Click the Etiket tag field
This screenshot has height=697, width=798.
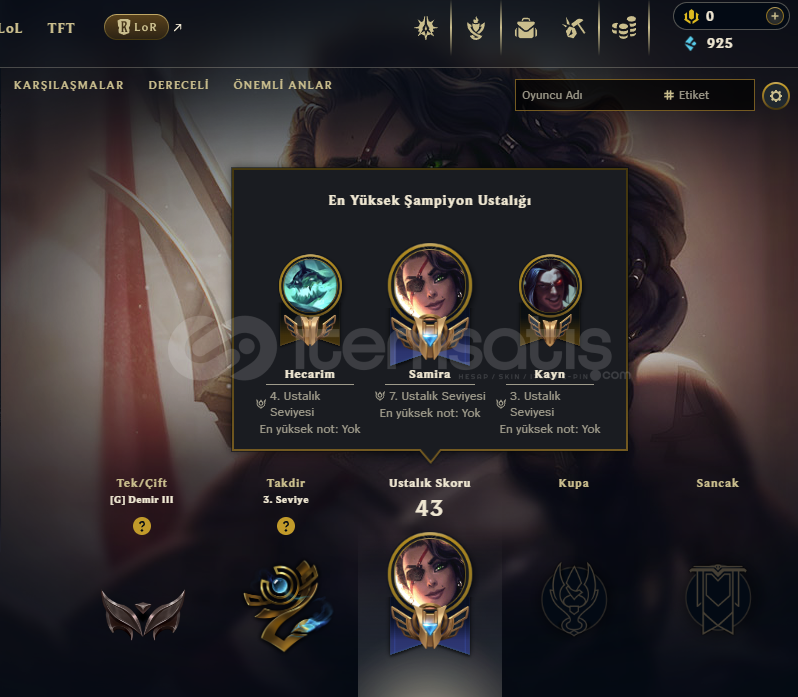[x=705, y=95]
